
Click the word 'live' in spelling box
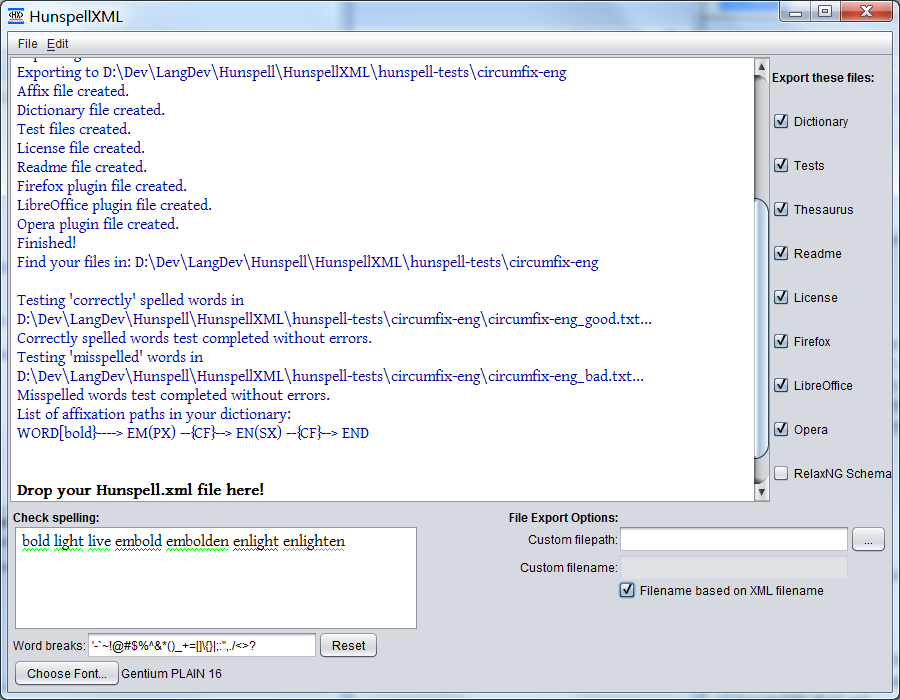tap(99, 541)
